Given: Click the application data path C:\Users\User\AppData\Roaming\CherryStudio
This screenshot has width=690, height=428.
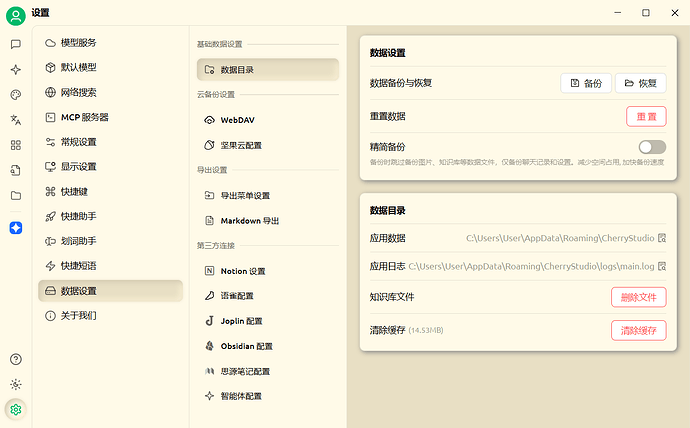Looking at the screenshot, I should [560, 238].
